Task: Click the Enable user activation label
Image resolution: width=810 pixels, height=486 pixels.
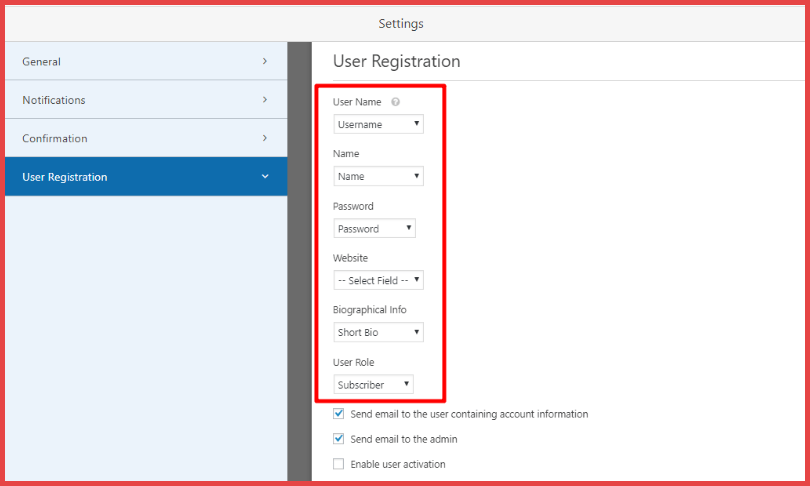Action: point(398,464)
